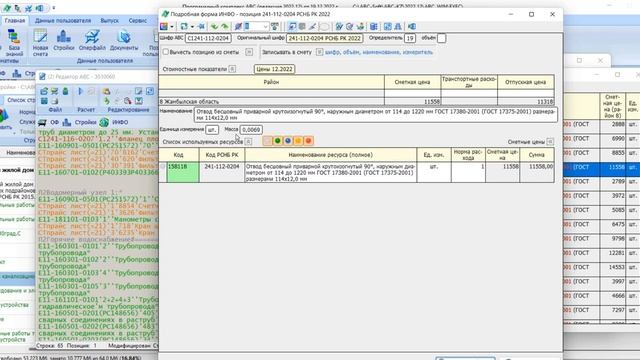
Task: Click the 'Наименование ресурса (полное)' column header
Action: [x=331, y=155]
